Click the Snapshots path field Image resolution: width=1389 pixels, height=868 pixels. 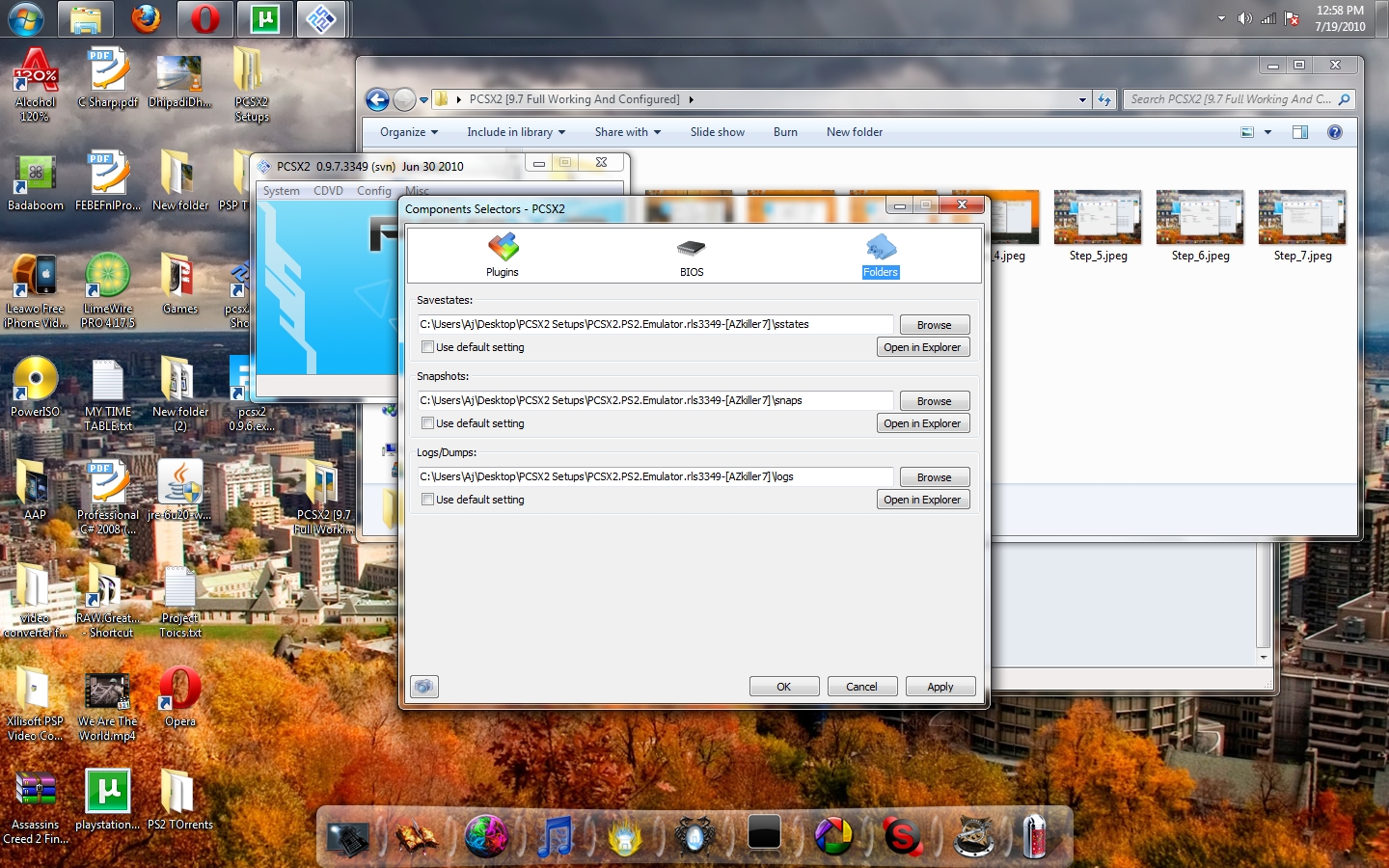[x=656, y=400]
